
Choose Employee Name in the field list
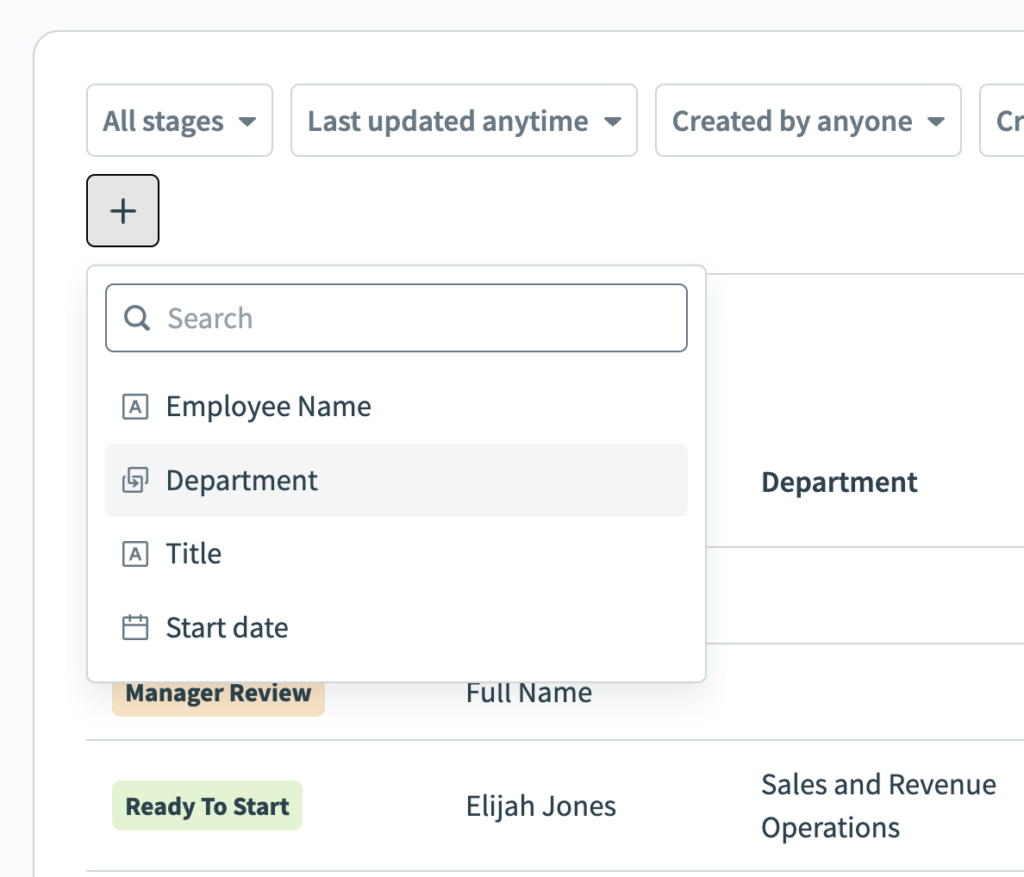click(268, 406)
